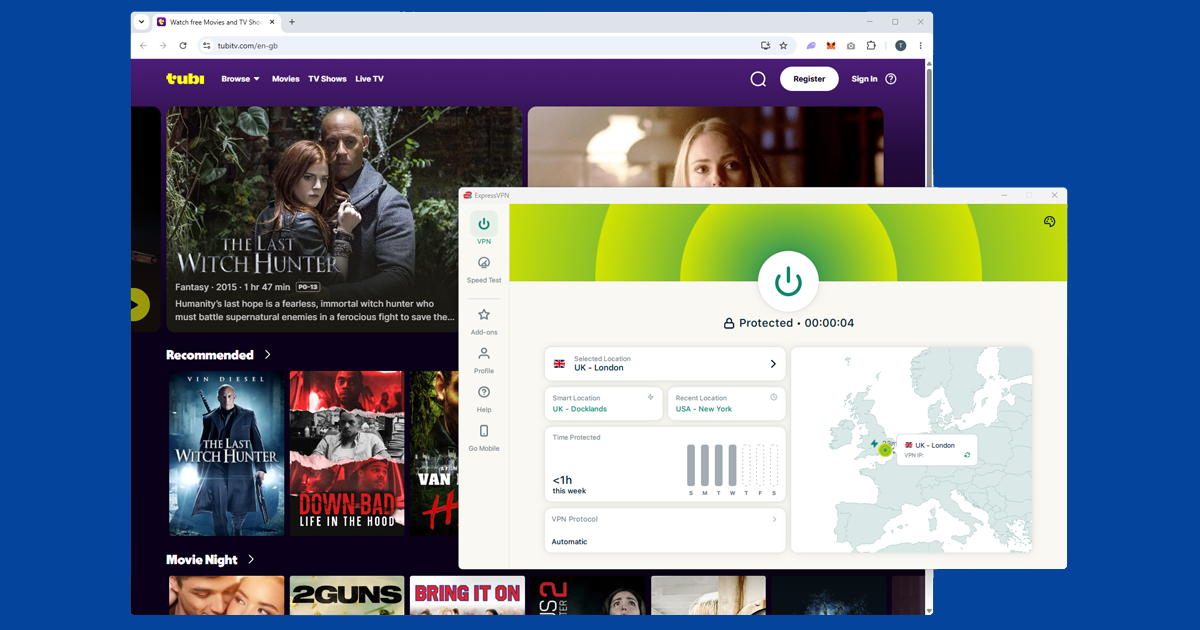This screenshot has height=630, width=1200.
Task: Expand Selected Location UK - London chevron
Action: (773, 364)
